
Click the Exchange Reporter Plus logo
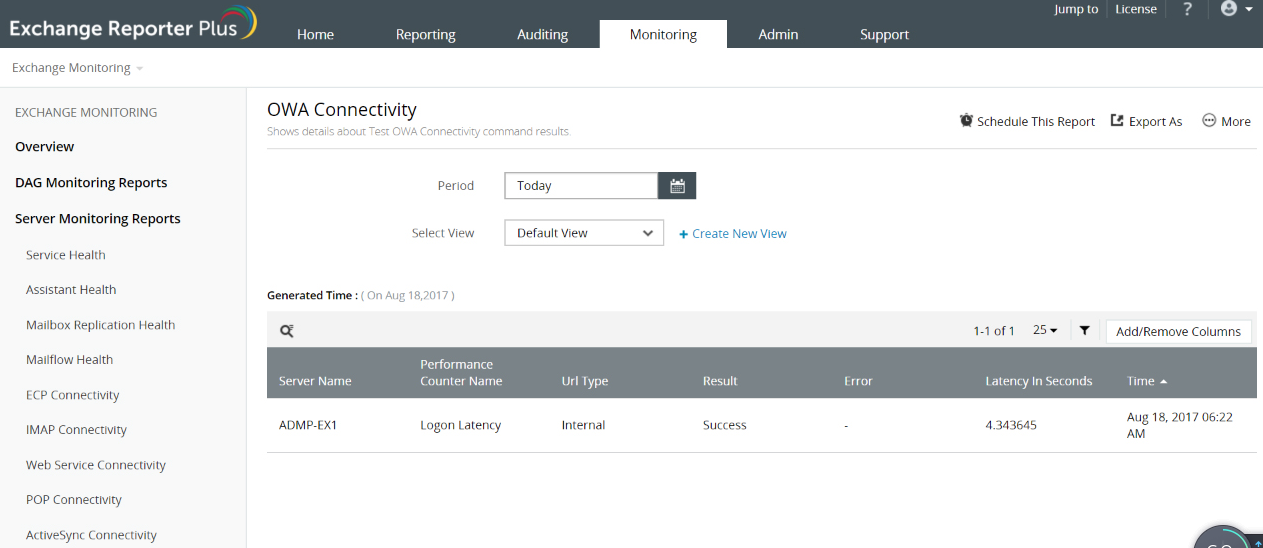coord(133,25)
